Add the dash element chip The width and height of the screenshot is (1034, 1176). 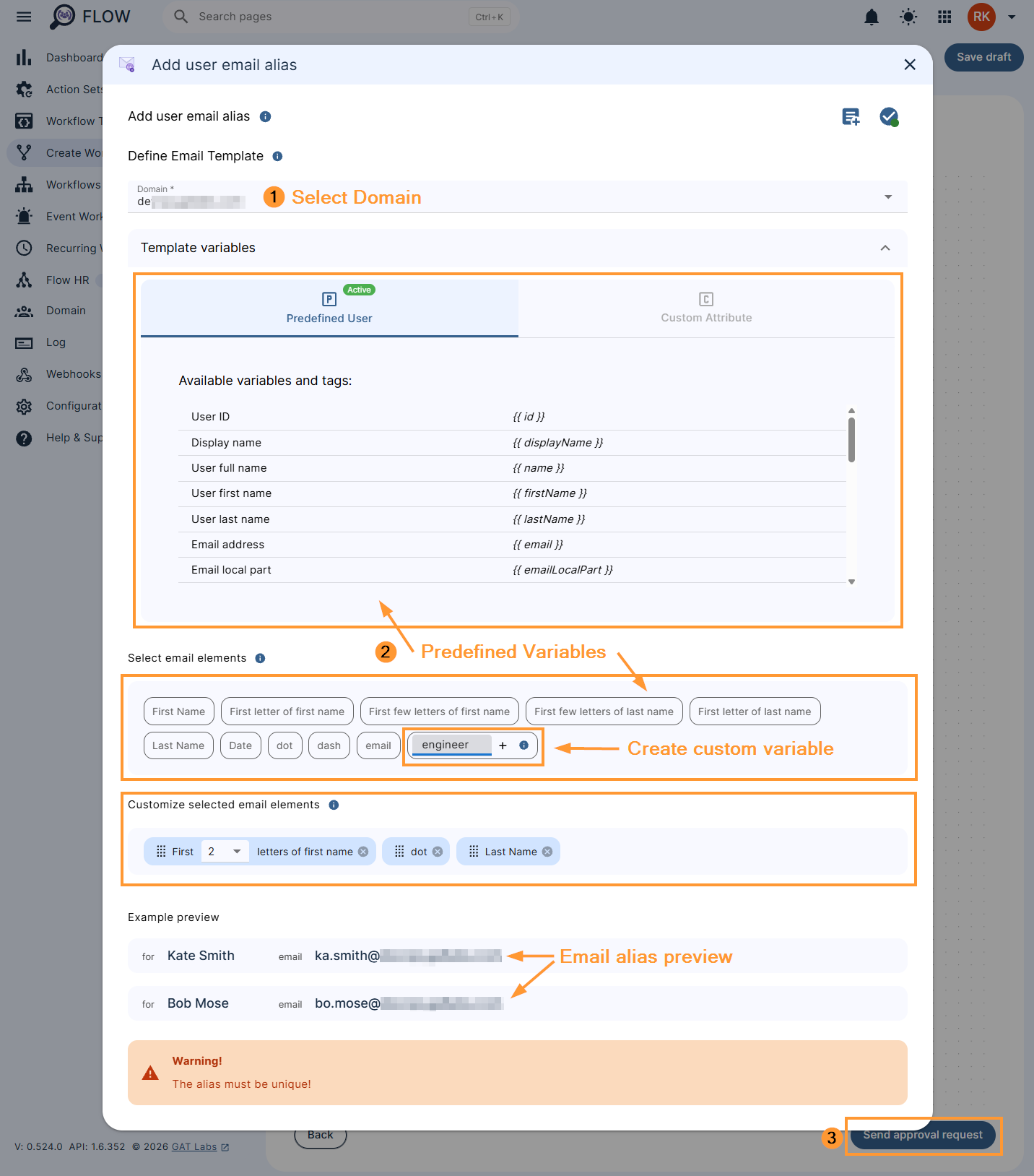(x=329, y=745)
